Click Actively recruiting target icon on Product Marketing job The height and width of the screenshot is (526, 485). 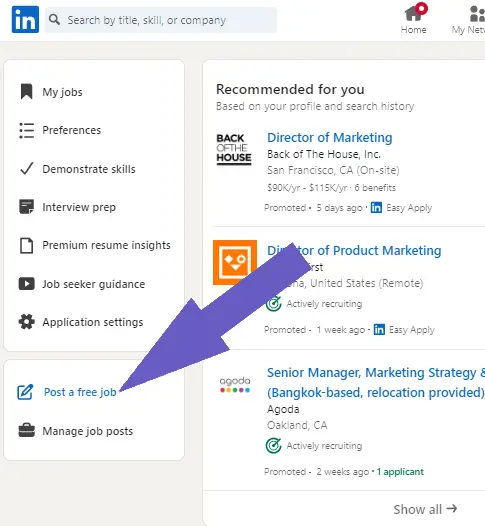point(274,304)
